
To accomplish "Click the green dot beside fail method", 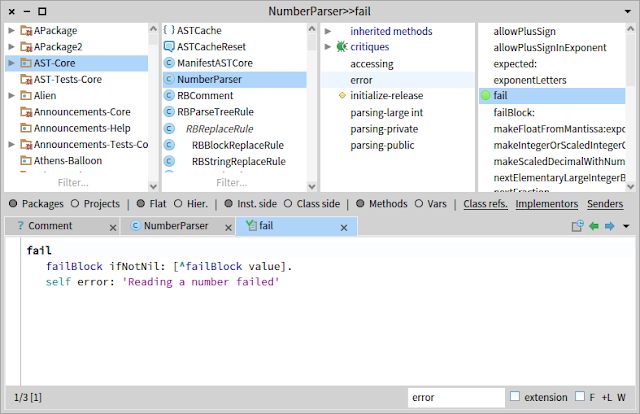I will tap(485, 96).
